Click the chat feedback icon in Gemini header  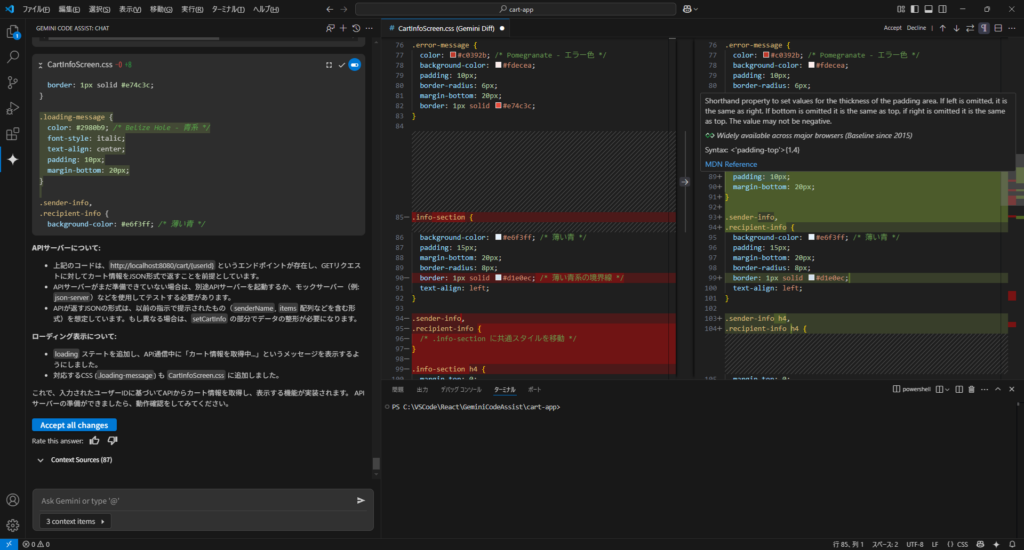(x=330, y=28)
